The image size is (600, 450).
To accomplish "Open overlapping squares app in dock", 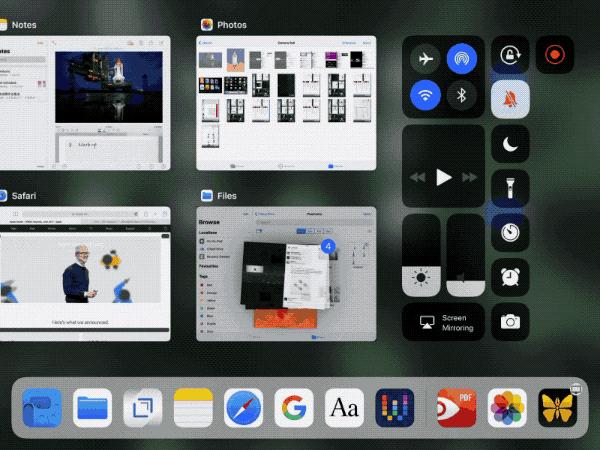I will point(143,408).
